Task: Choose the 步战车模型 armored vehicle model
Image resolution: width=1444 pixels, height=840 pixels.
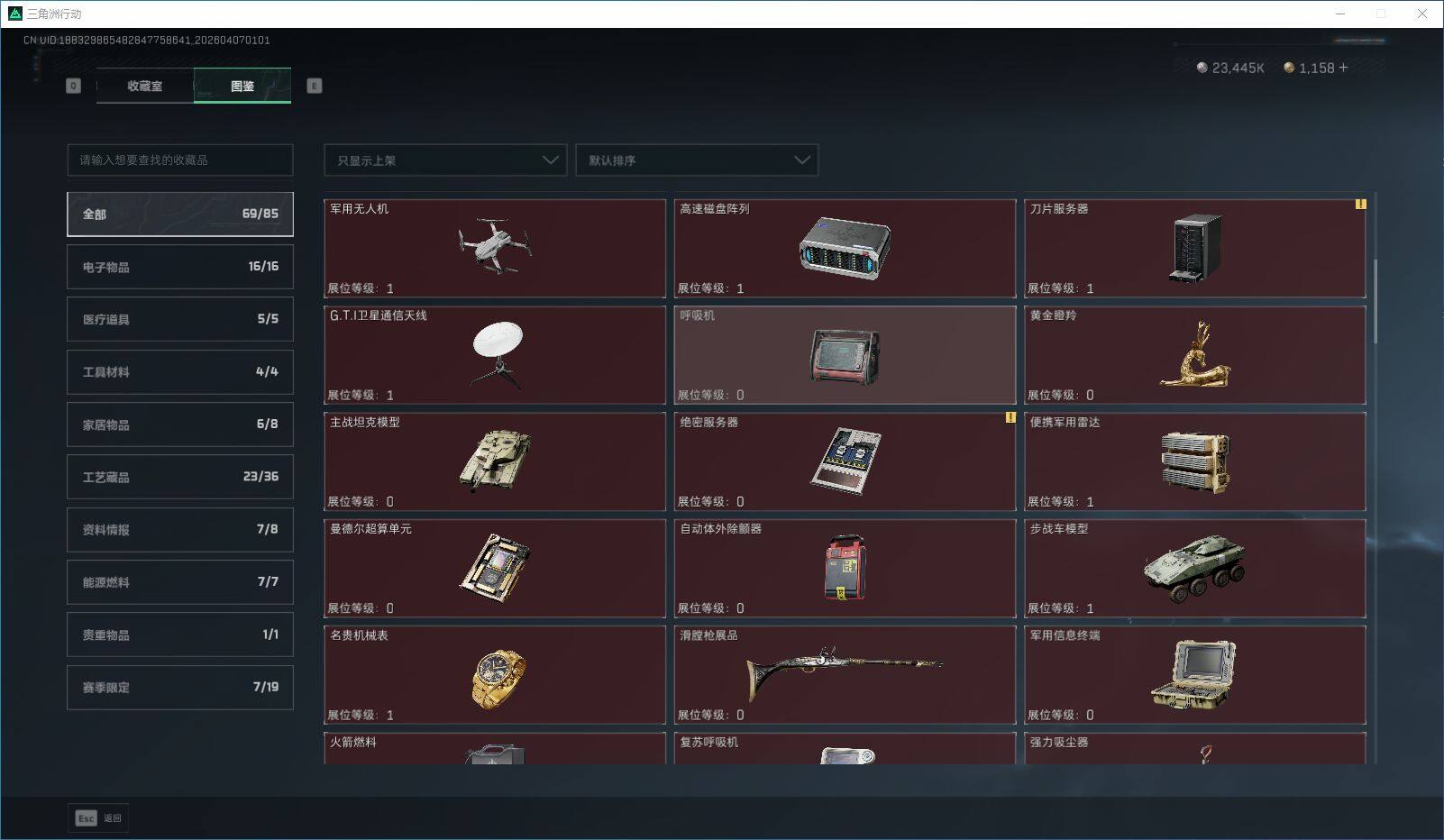Action: 1195,568
